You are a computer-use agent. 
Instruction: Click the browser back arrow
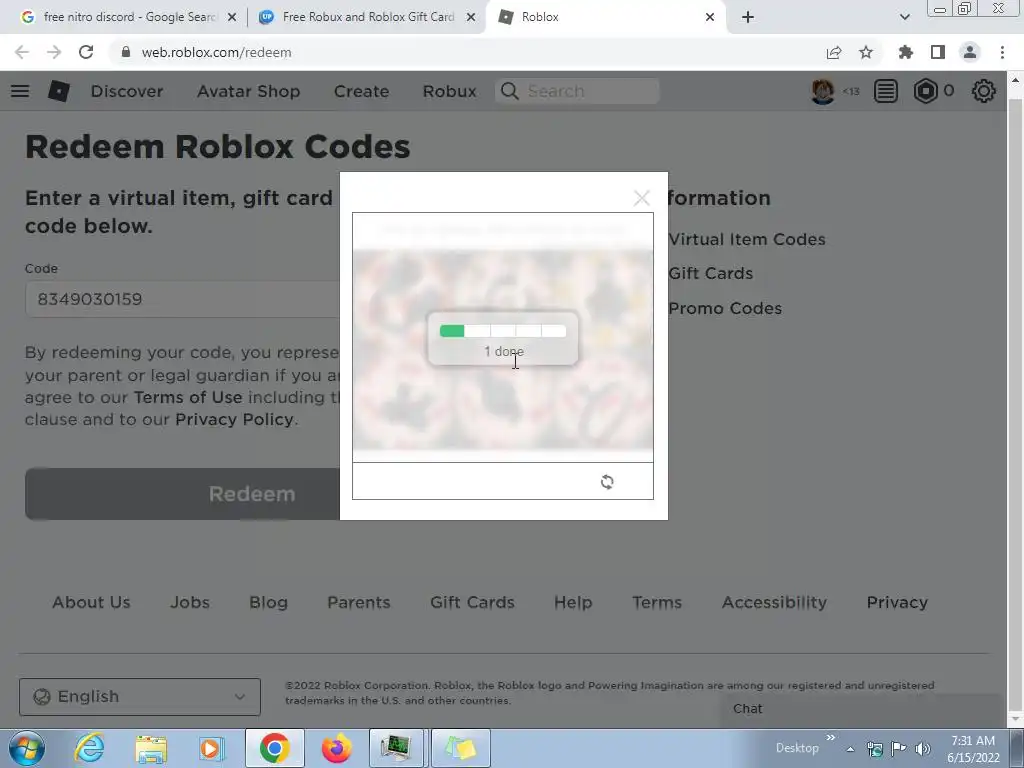pyautogui.click(x=22, y=52)
